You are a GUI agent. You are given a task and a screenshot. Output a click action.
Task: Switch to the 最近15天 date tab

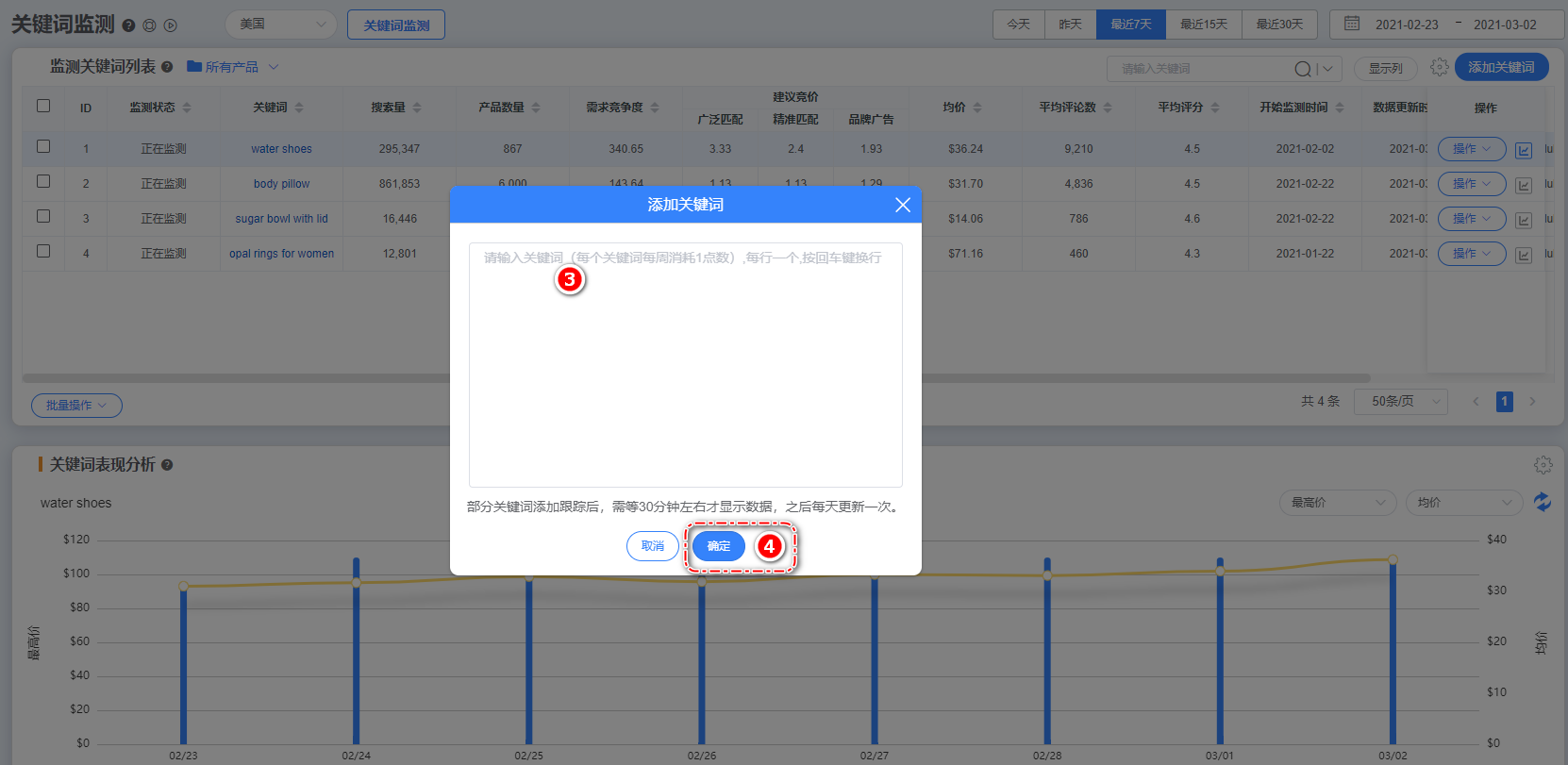click(1203, 25)
